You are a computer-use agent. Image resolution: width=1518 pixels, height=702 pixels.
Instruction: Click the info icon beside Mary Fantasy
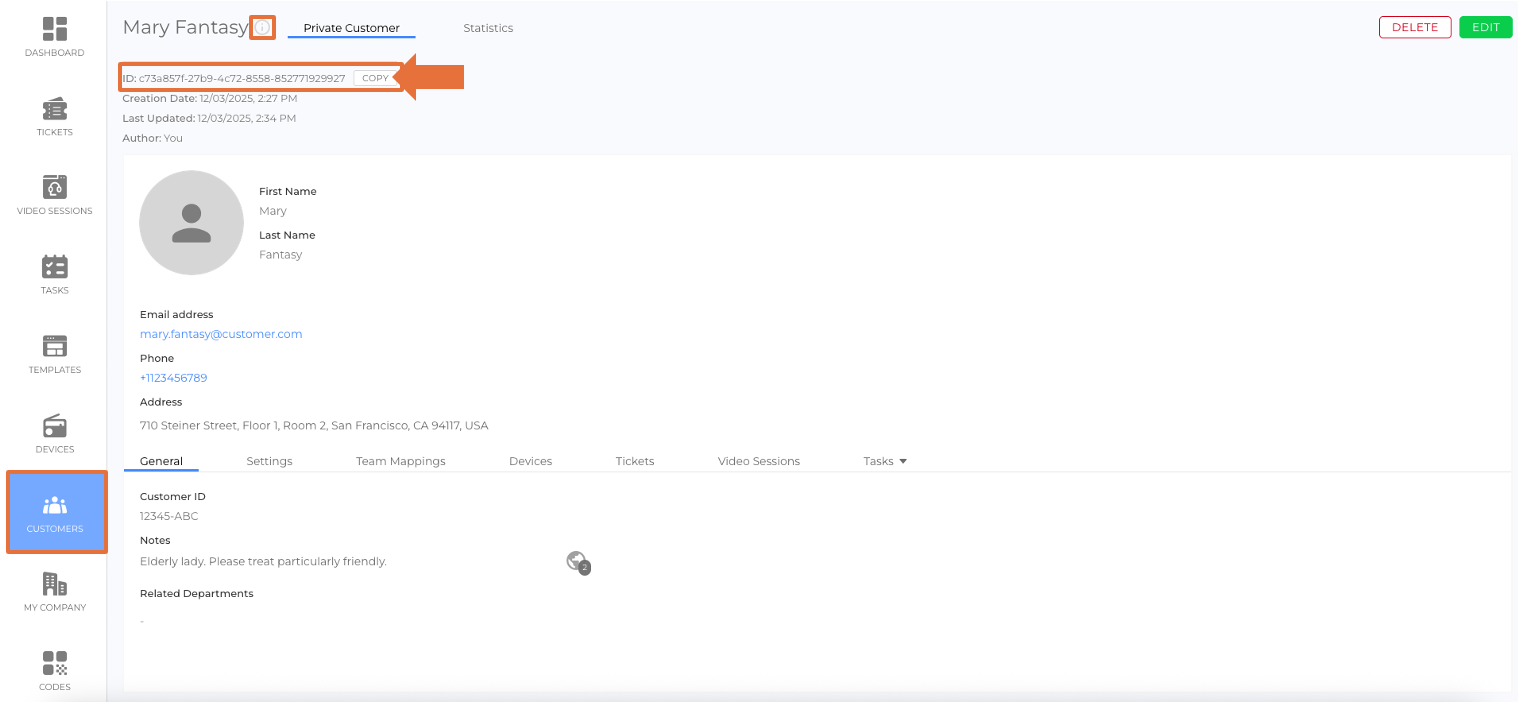point(262,28)
